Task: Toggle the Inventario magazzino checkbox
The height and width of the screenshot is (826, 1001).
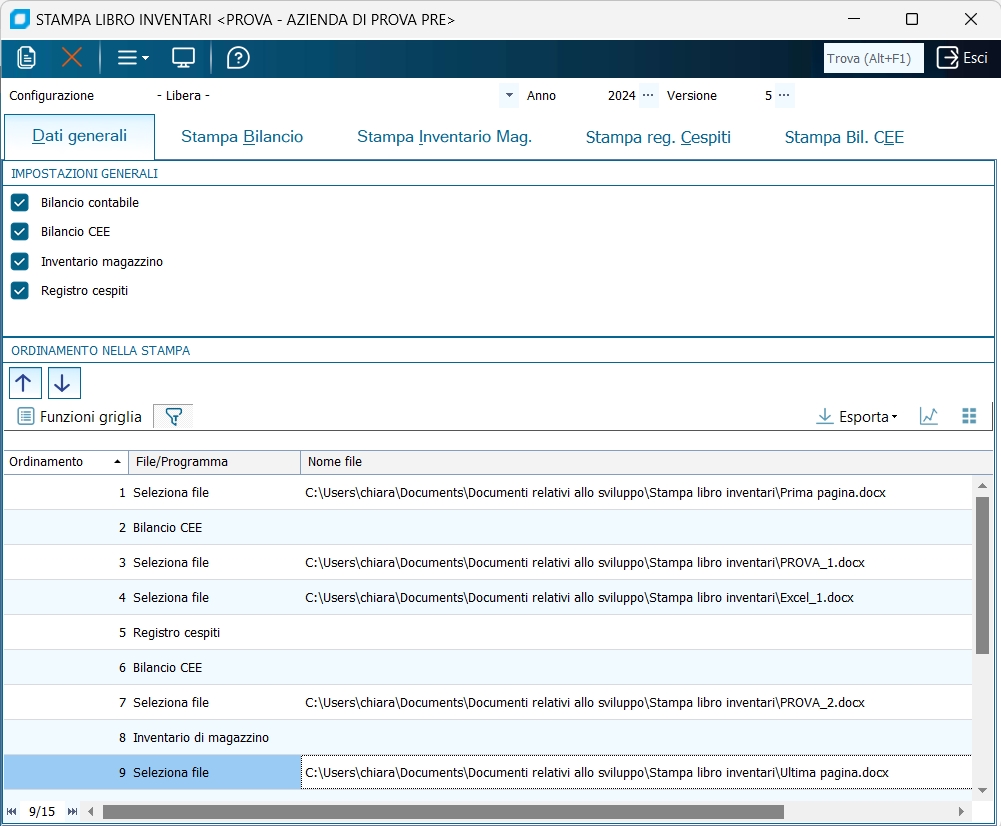Action: click(20, 262)
